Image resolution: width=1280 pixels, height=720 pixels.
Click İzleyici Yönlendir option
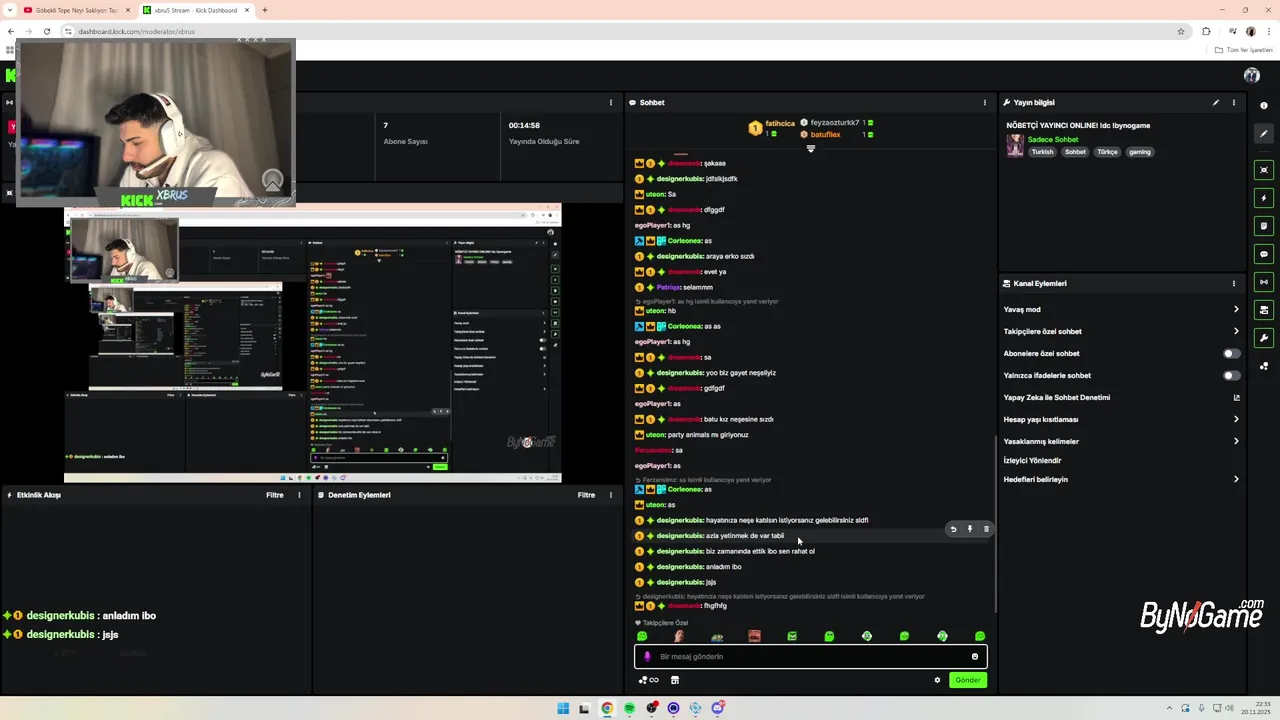point(1032,460)
